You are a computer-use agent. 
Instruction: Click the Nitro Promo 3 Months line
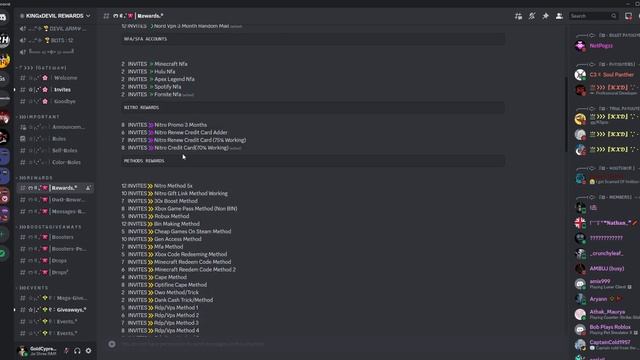[164, 125]
